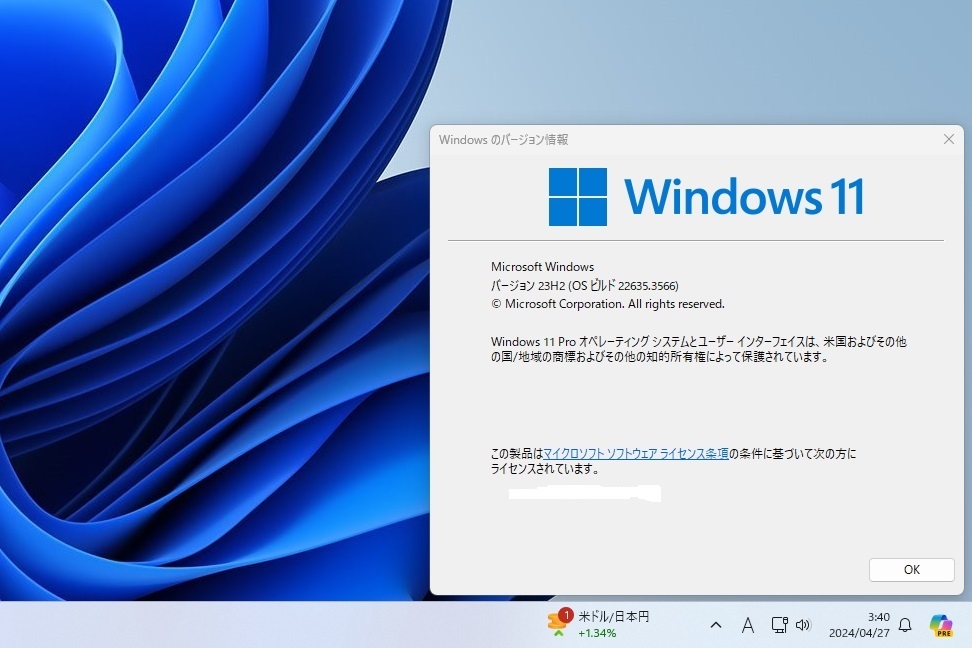Close the Windows のバージョン情報 dialog
Screen dimensions: 972x648
(x=948, y=139)
